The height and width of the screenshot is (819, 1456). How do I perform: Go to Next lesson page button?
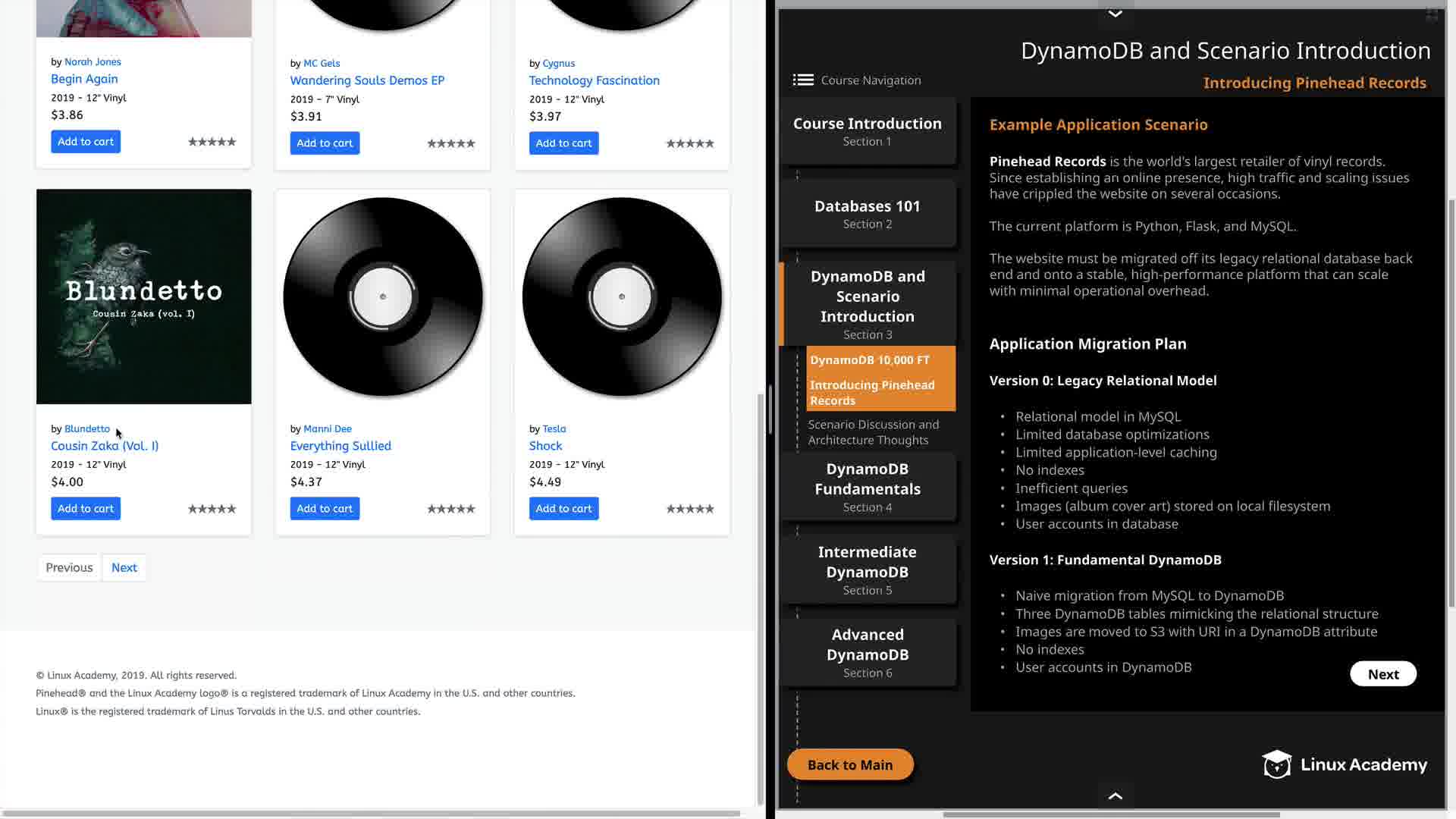coord(1382,674)
